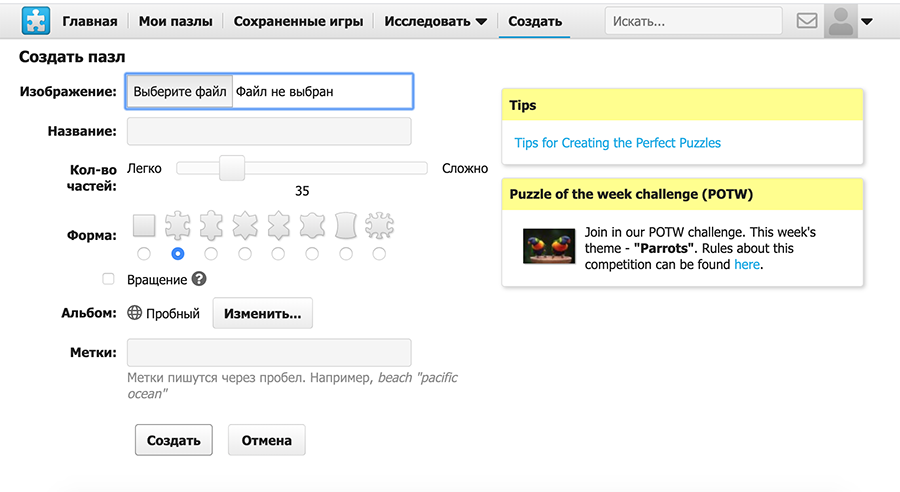This screenshot has height=492, width=900.
Task: Open the messages envelope icon
Action: (806, 21)
